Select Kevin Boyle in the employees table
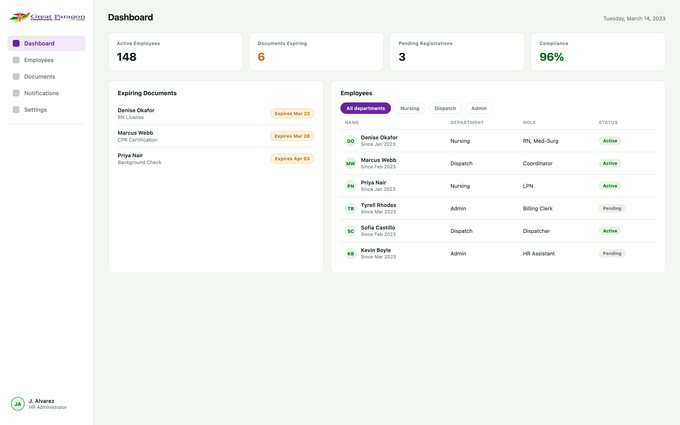The image size is (680, 425). pos(498,254)
